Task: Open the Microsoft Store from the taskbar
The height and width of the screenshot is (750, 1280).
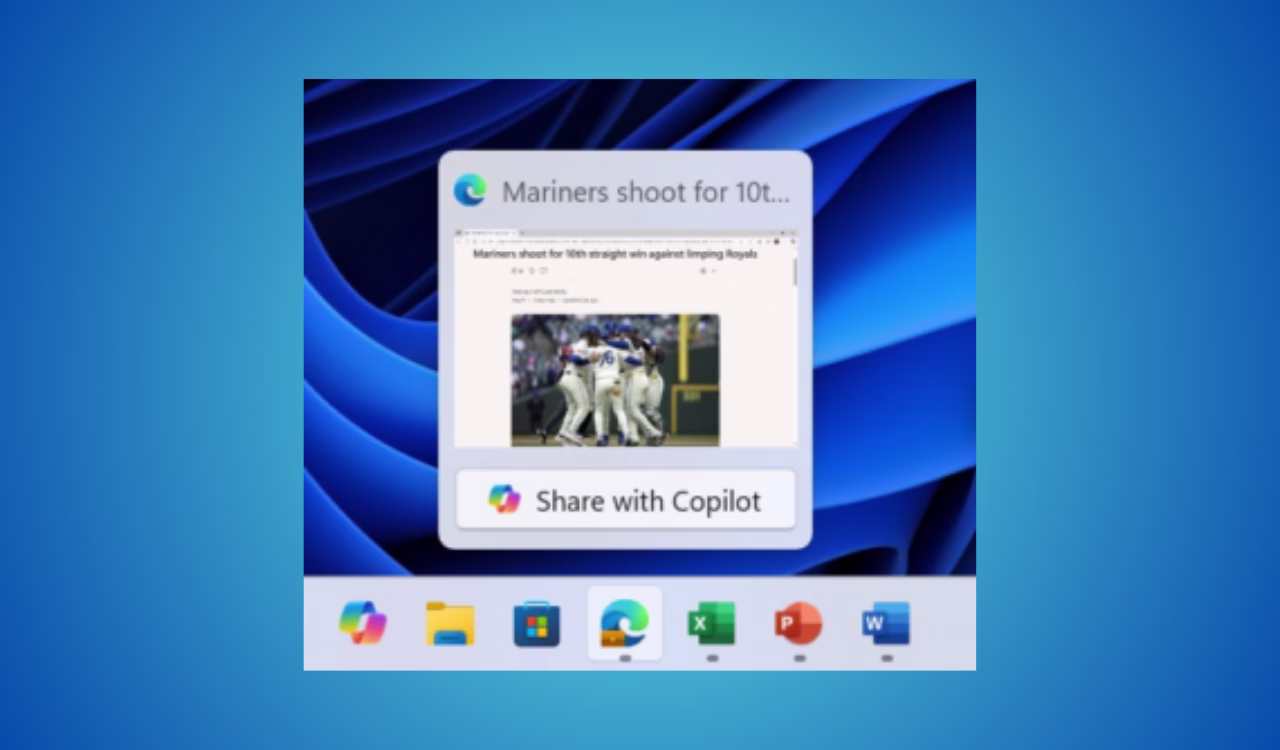Action: click(537, 624)
